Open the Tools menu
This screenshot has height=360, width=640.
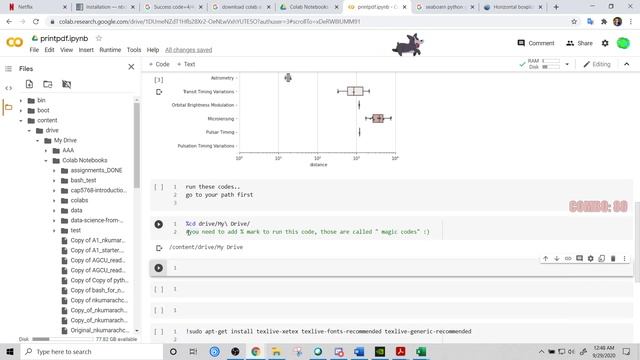tap(134, 50)
